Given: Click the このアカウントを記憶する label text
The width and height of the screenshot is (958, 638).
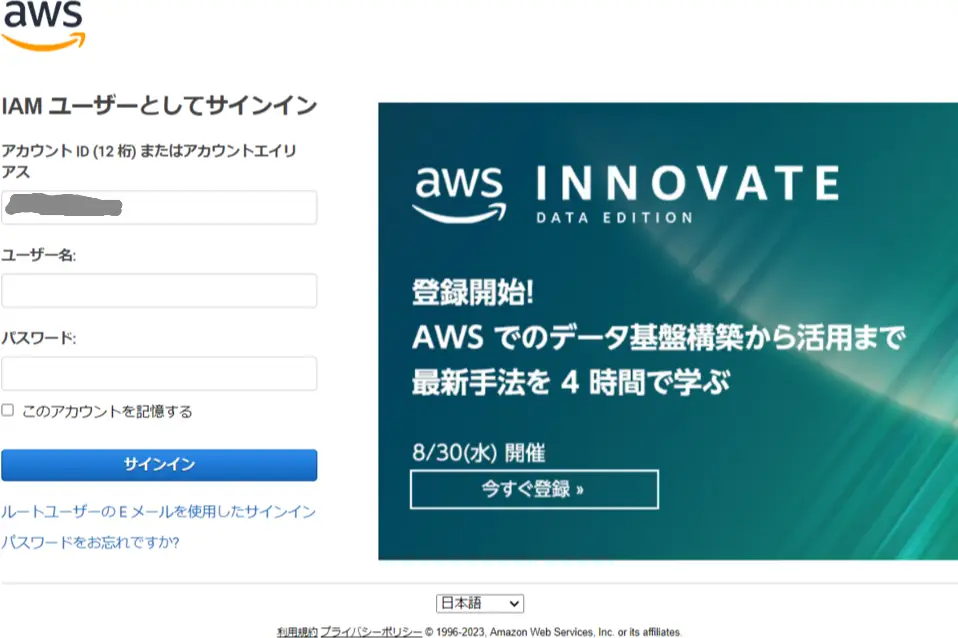Looking at the screenshot, I should [x=107, y=411].
